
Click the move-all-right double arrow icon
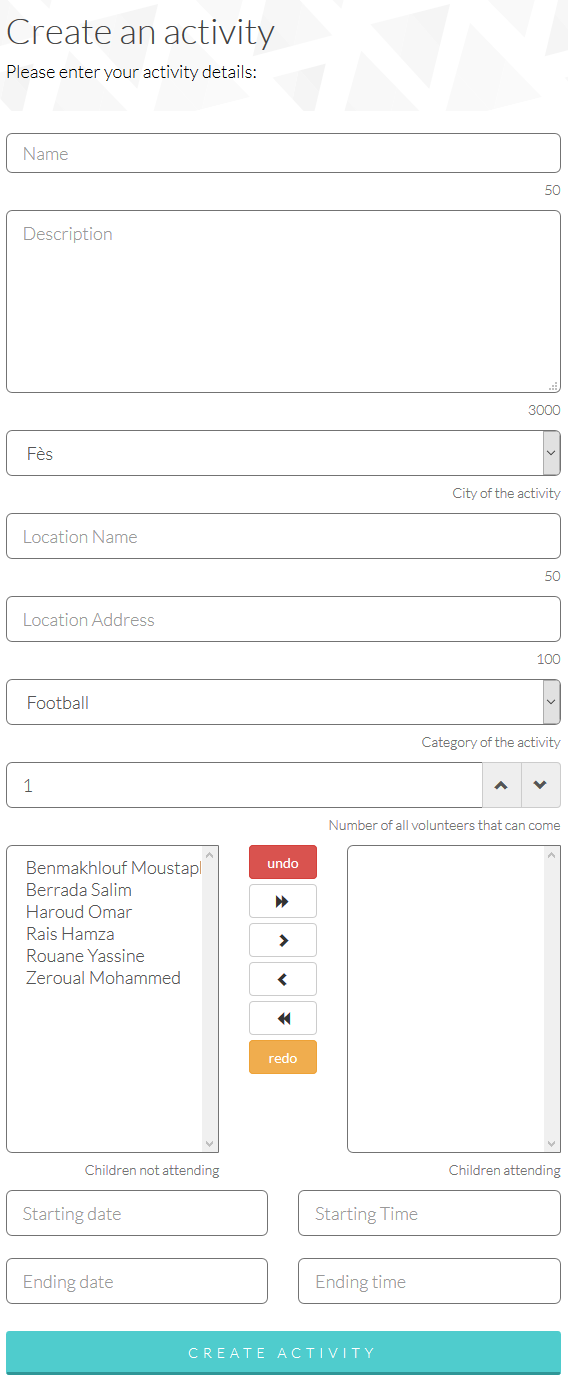pos(282,901)
